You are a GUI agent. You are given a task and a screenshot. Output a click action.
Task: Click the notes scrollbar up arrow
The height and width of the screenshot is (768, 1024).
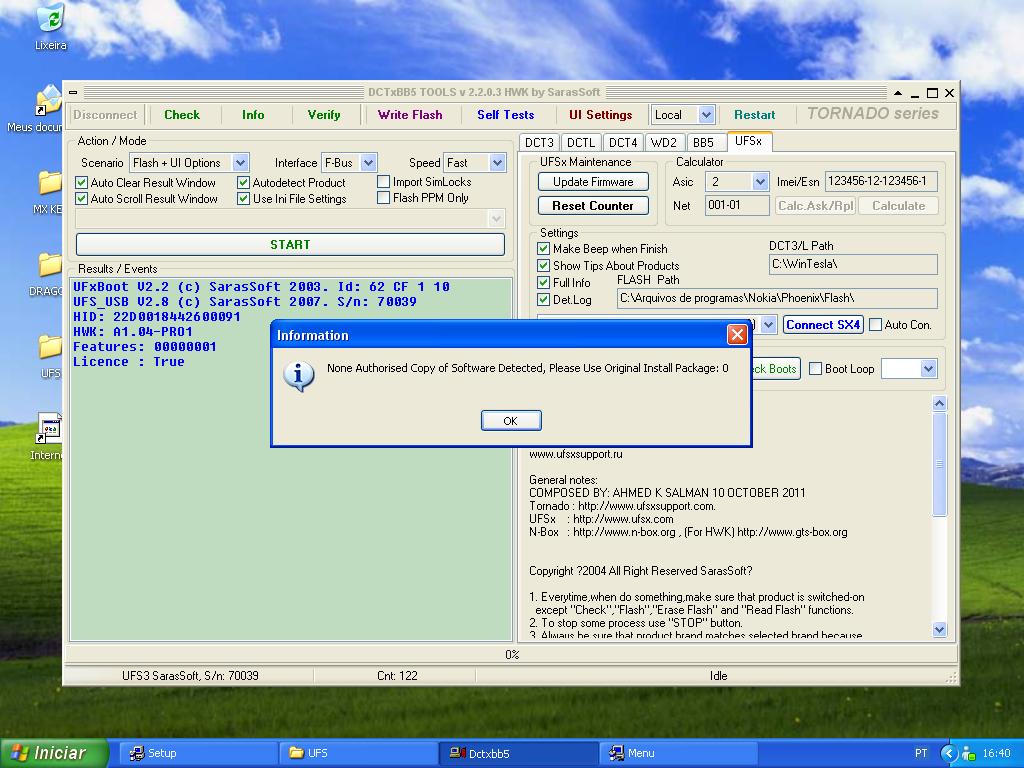[939, 403]
